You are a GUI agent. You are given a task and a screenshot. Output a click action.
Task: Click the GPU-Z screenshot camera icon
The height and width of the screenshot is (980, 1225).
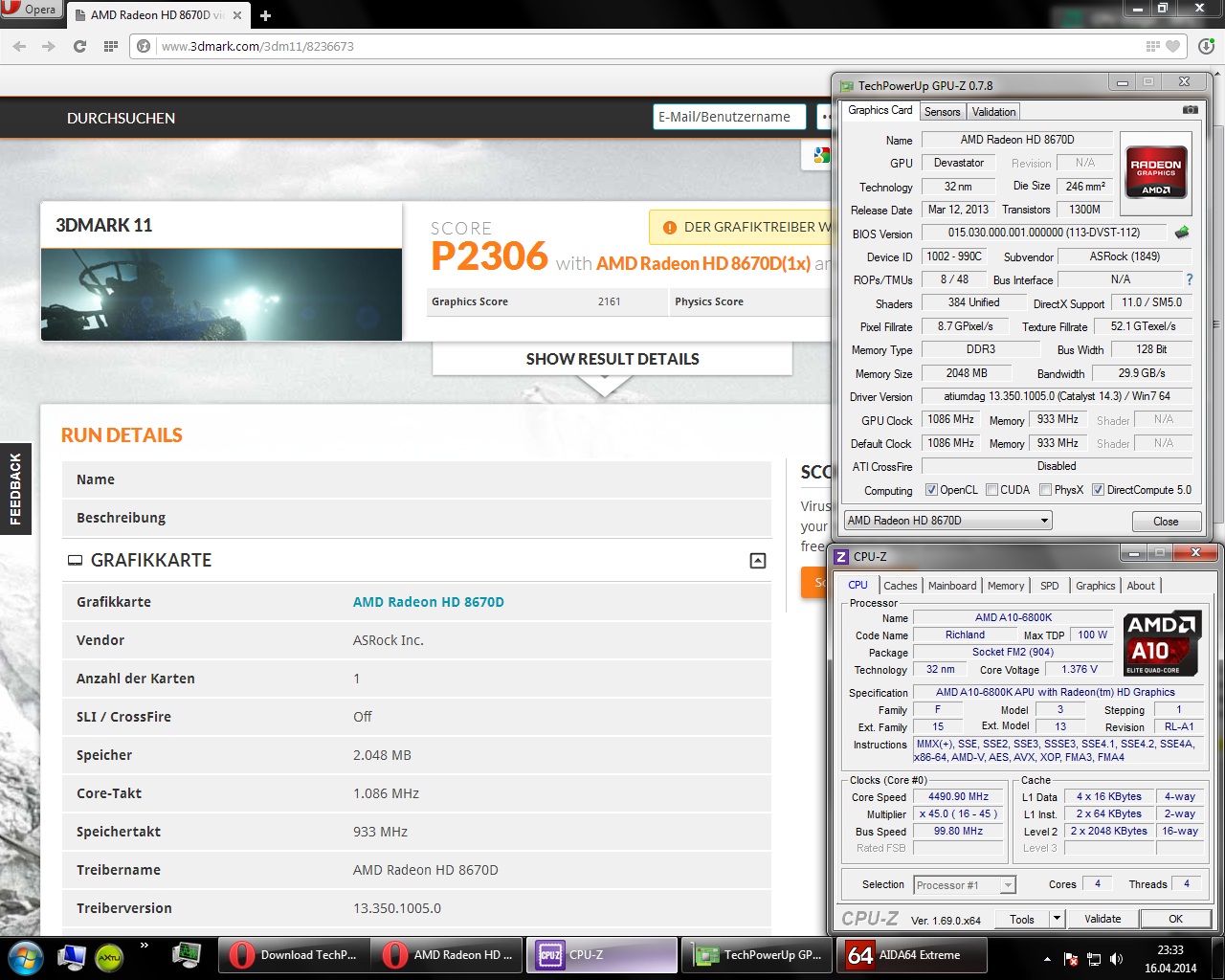[1190, 110]
